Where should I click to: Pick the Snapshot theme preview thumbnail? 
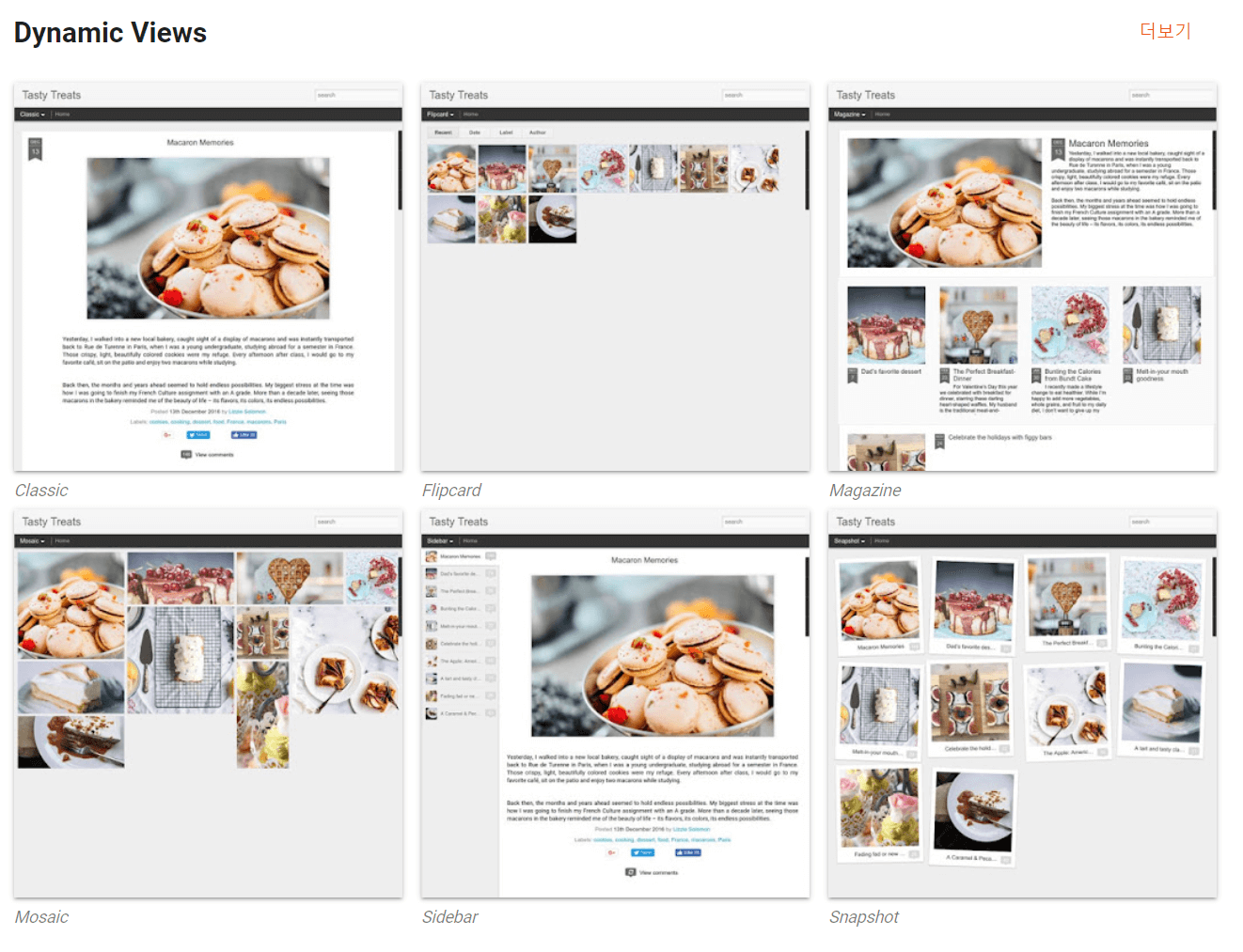pyautogui.click(x=1022, y=703)
